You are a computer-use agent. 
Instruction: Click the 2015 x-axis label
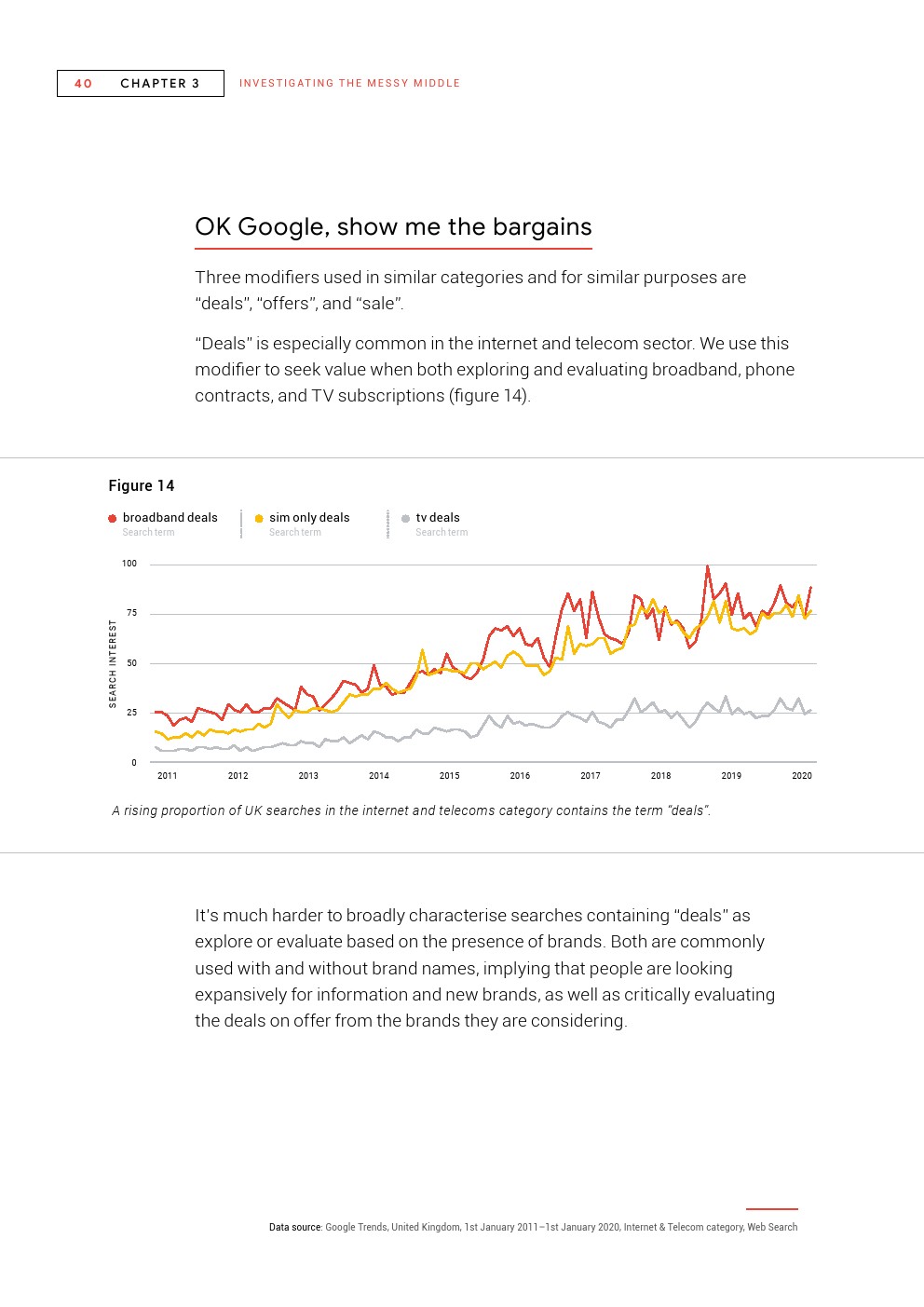449,775
